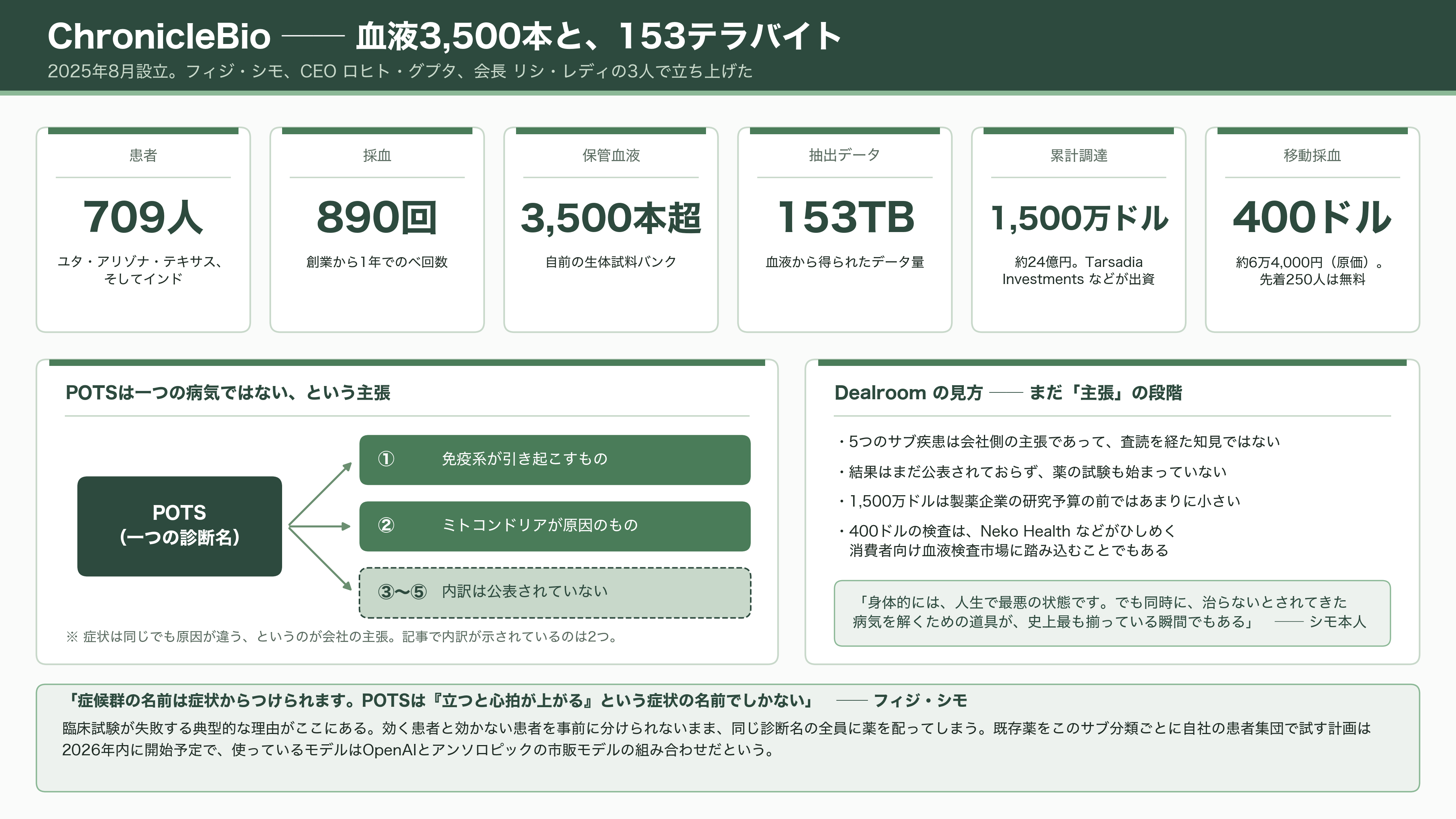Click the paragraph beginning 臨床試験が失敗する典型的な理由
This screenshot has width=1456, height=819.
click(x=716, y=739)
